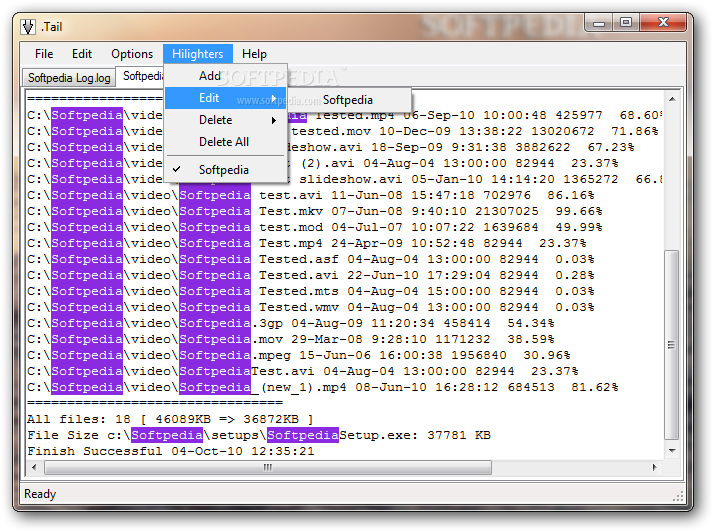This screenshot has height=532, width=714.
Task: Click the test.avi 11-Jun-08 log line
Action: pyautogui.click(x=311, y=195)
